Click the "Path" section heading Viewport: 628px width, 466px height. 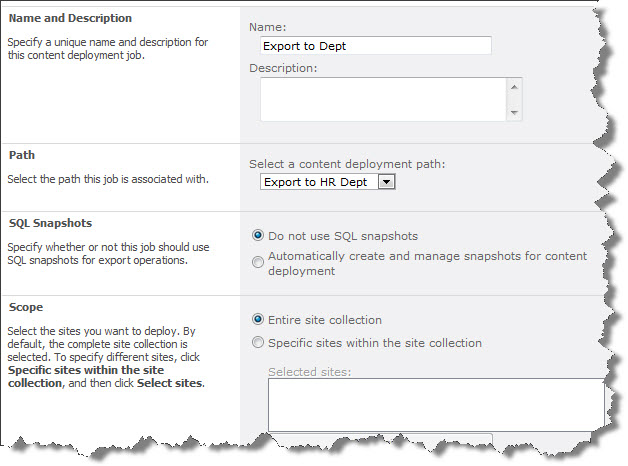[x=22, y=156]
